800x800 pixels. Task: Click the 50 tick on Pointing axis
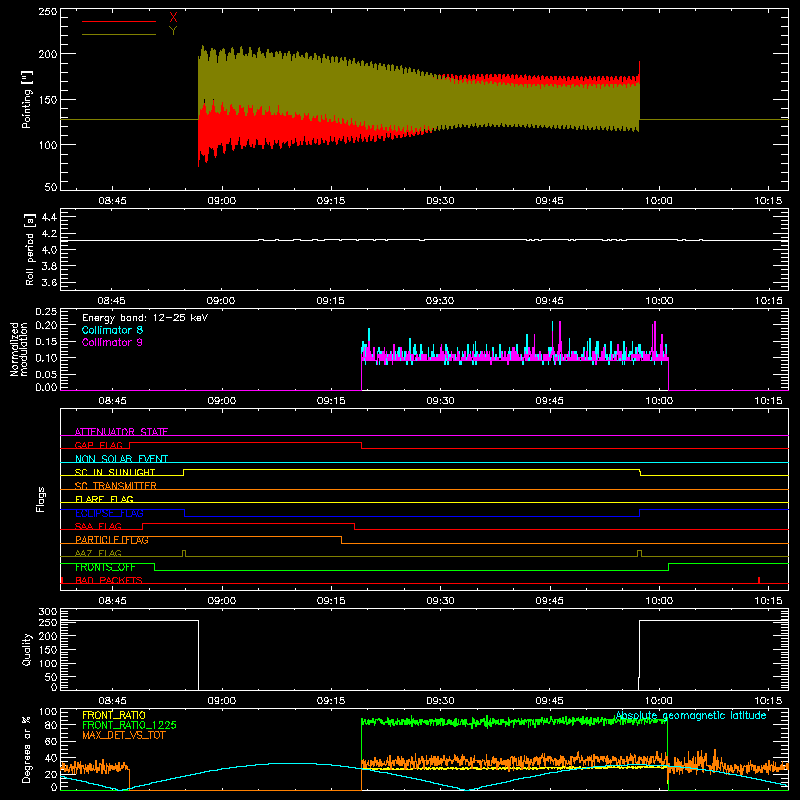[51, 187]
